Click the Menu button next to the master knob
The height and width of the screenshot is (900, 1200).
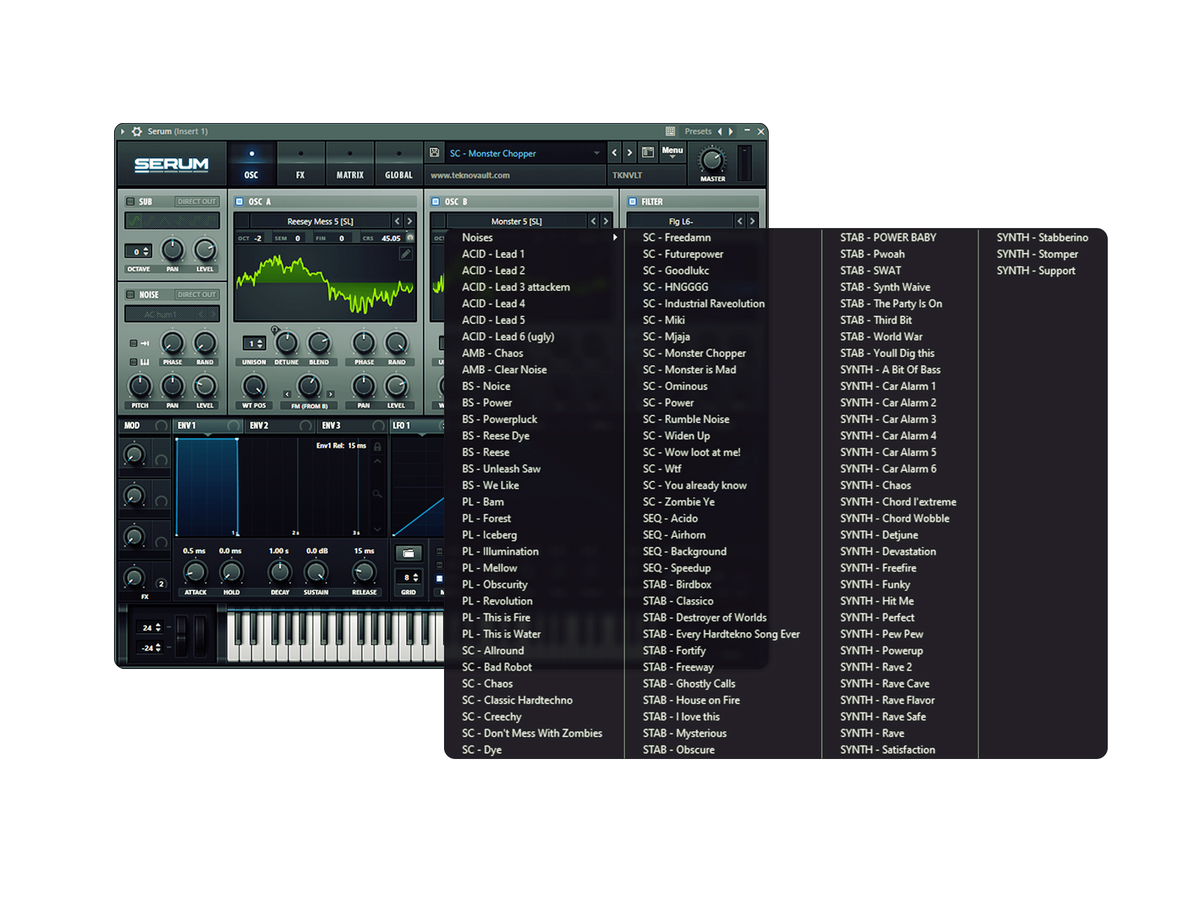click(674, 150)
